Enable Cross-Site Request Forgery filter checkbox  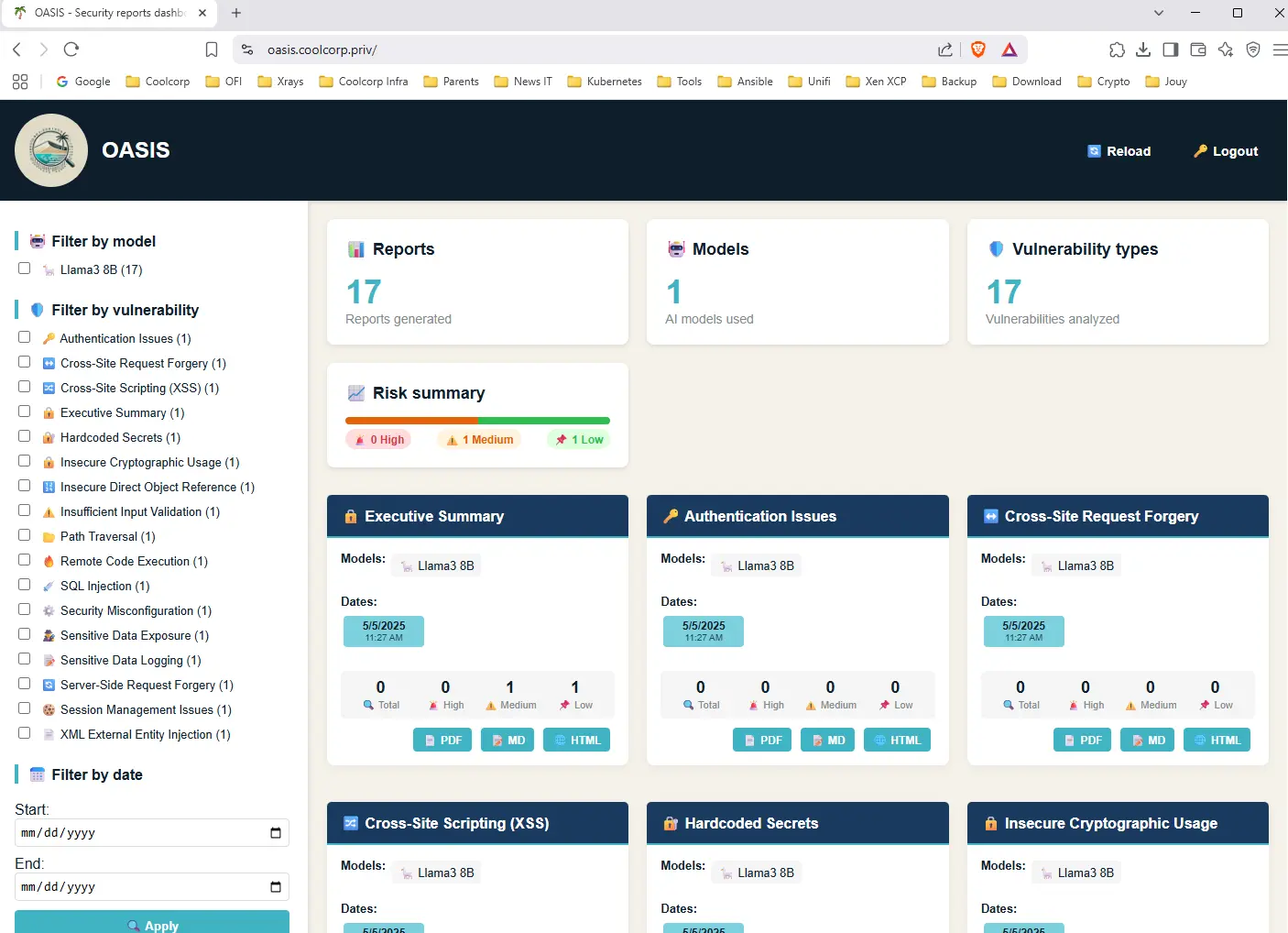(x=25, y=362)
